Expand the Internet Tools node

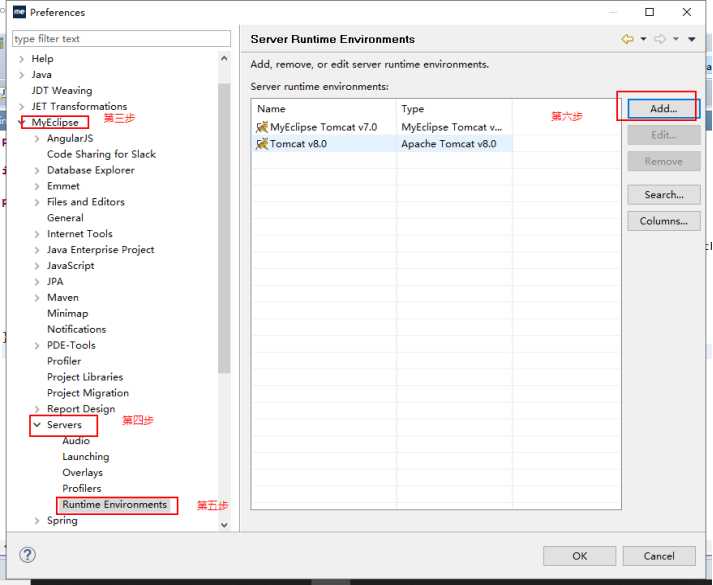point(37,234)
